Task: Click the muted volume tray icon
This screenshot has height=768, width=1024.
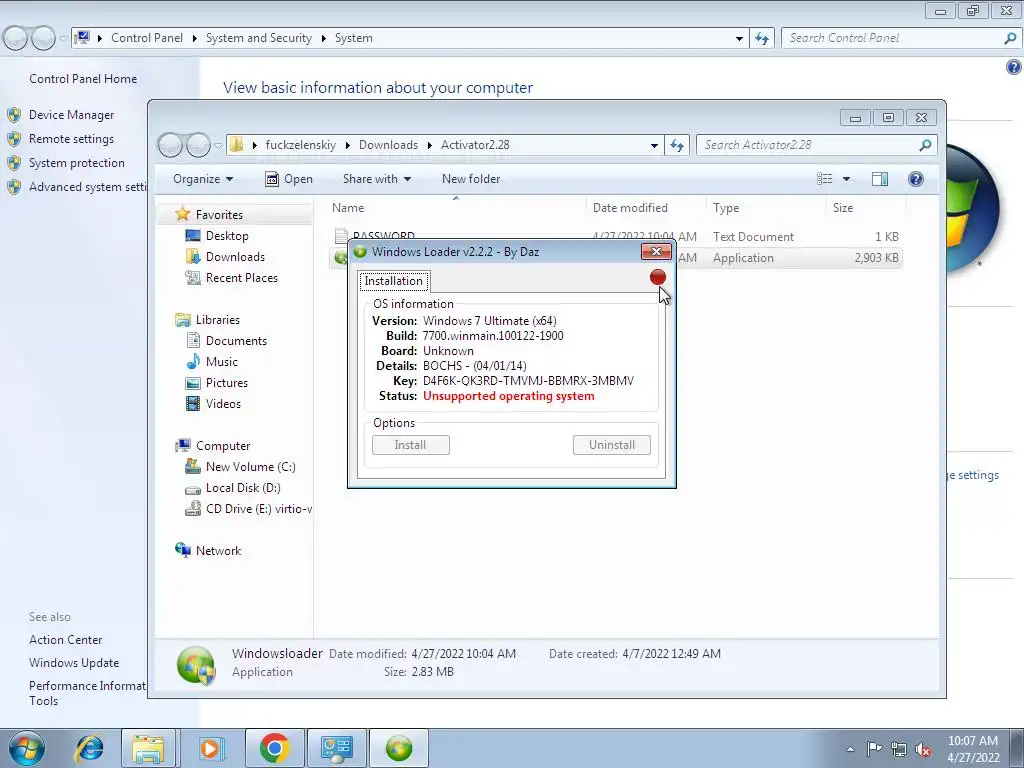Action: point(923,750)
